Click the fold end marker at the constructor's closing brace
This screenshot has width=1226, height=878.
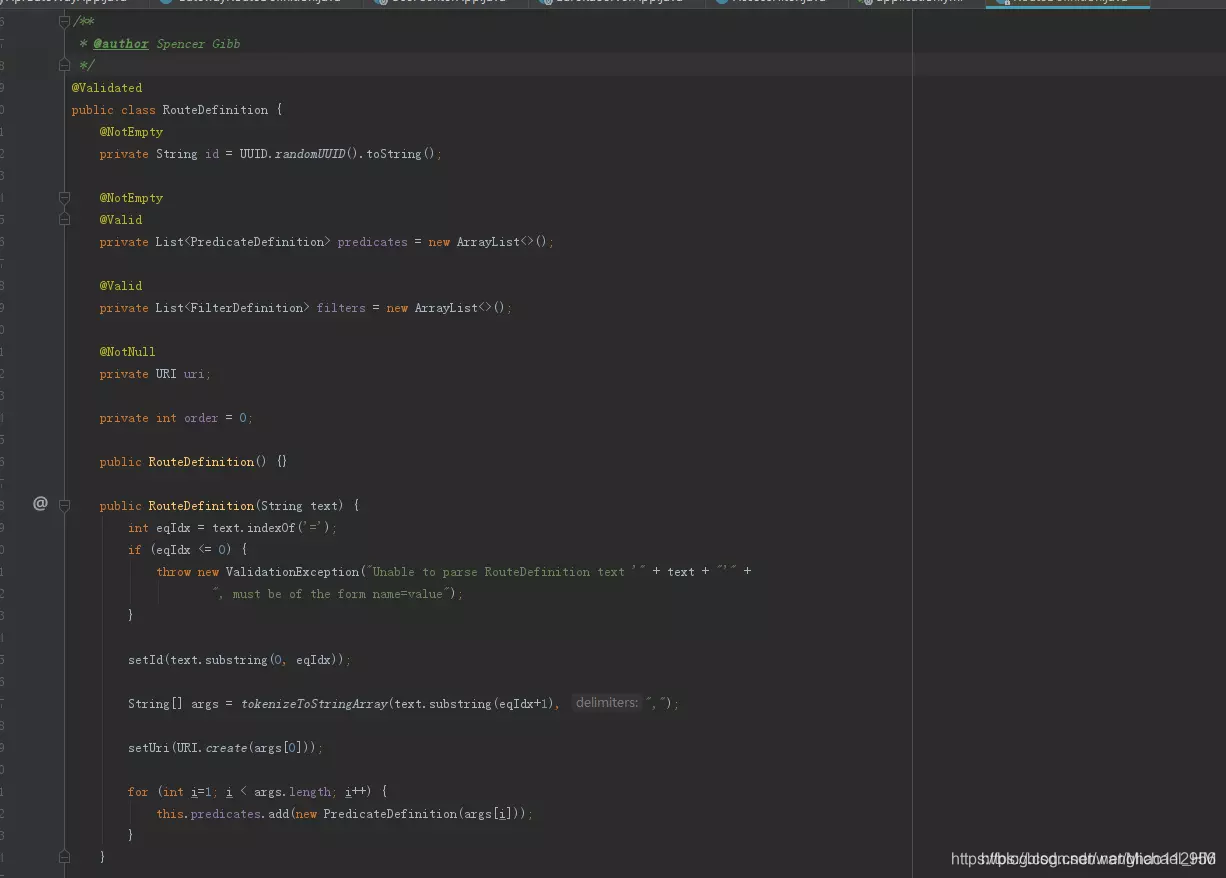click(x=64, y=857)
